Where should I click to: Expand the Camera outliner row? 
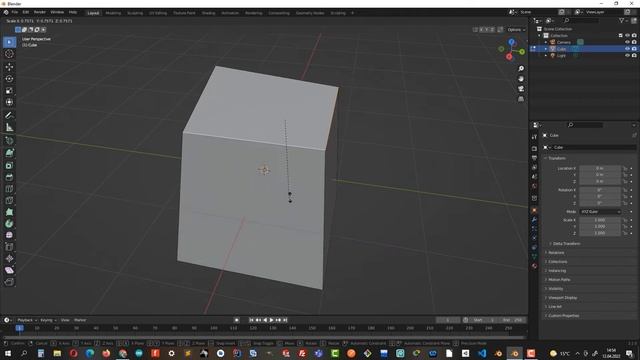546,42
